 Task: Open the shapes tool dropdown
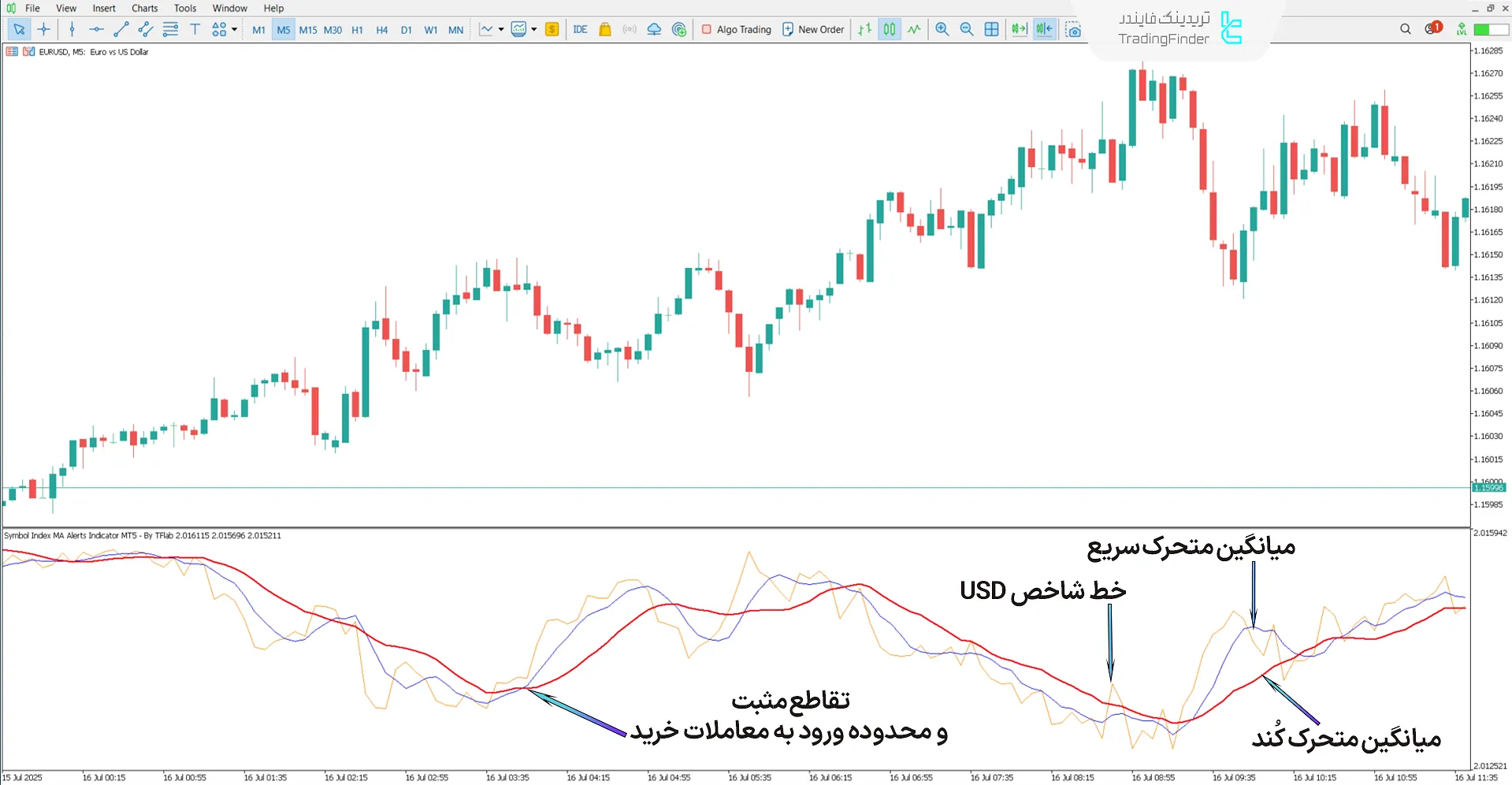[x=233, y=29]
